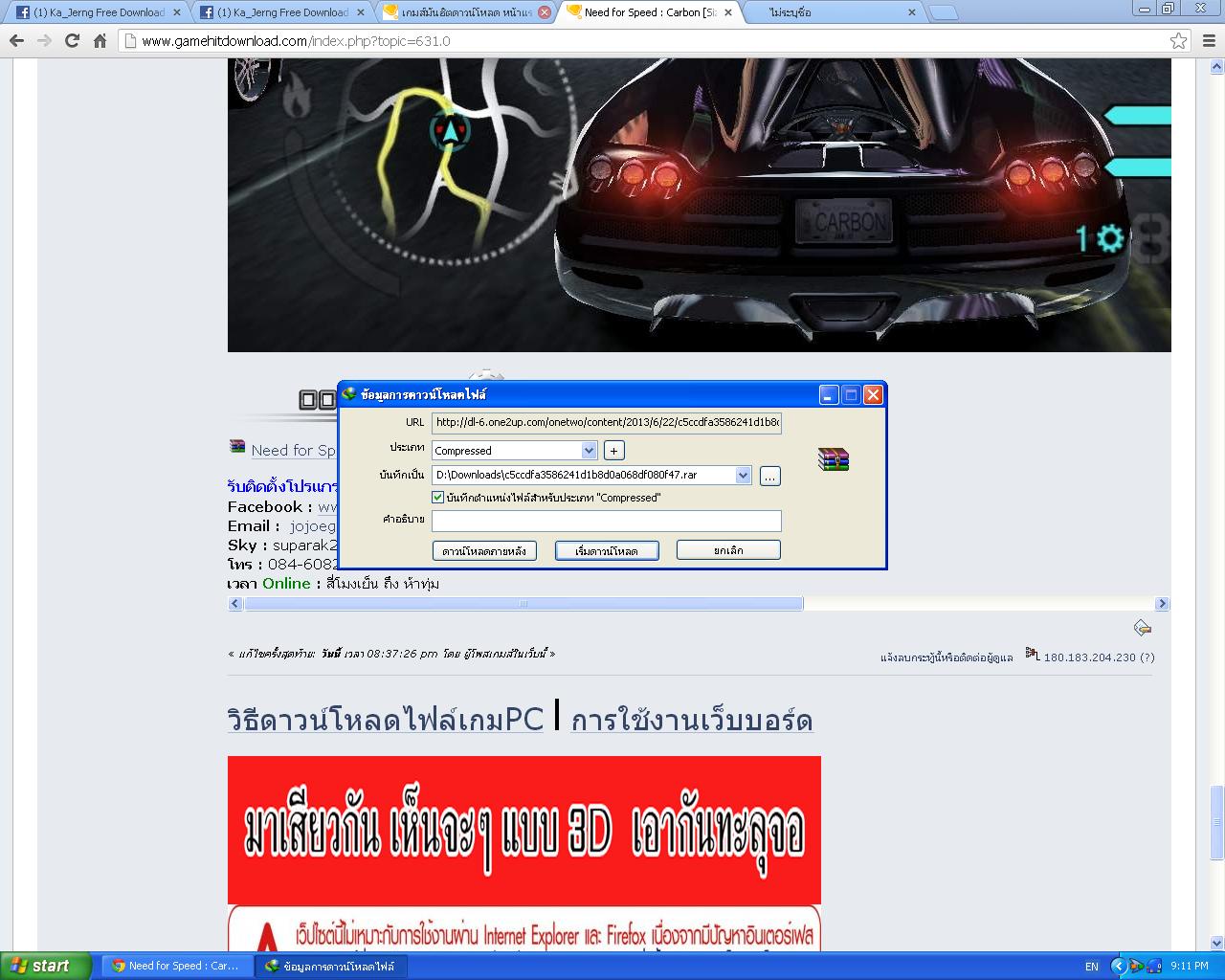Close the 'ไม่ระบุชื่อ' tab
Viewport: 1225px width, 980px height.
[911, 12]
